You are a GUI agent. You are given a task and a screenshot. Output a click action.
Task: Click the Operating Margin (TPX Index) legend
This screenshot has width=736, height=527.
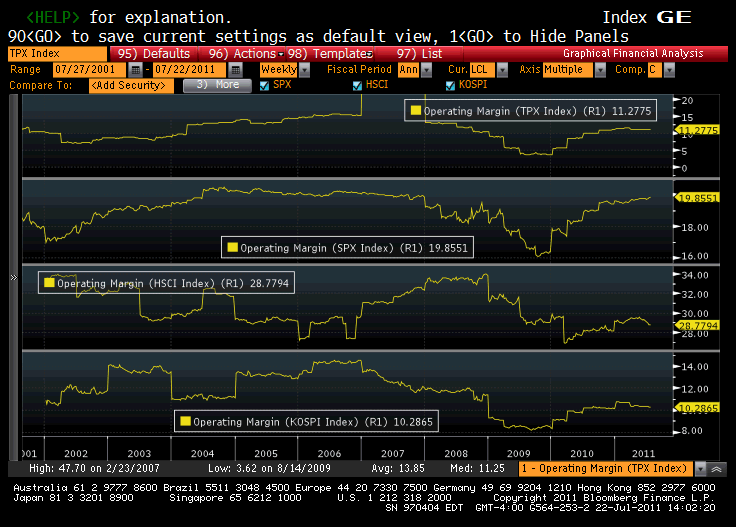(x=530, y=111)
